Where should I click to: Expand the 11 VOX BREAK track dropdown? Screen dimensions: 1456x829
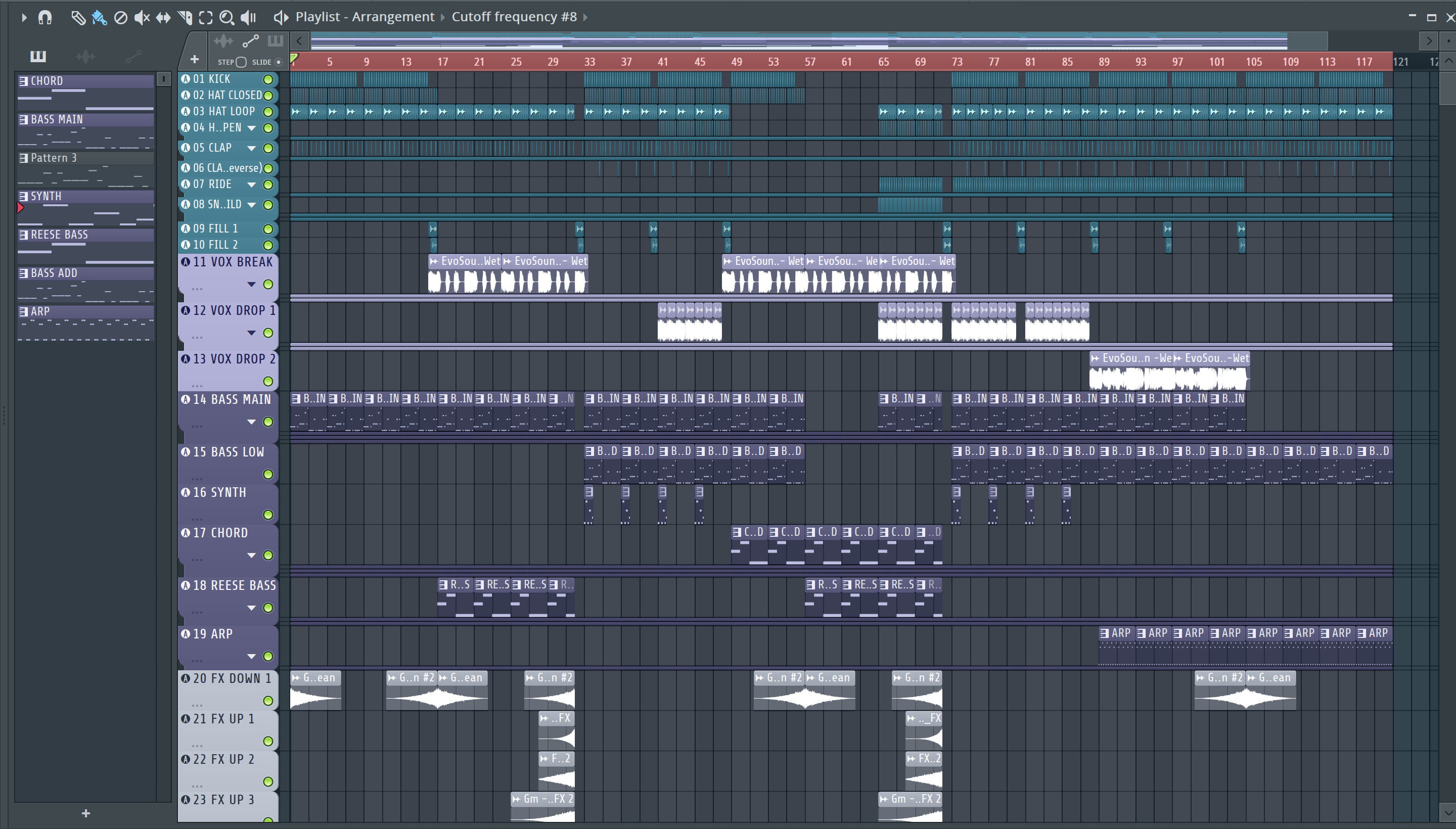(x=251, y=284)
